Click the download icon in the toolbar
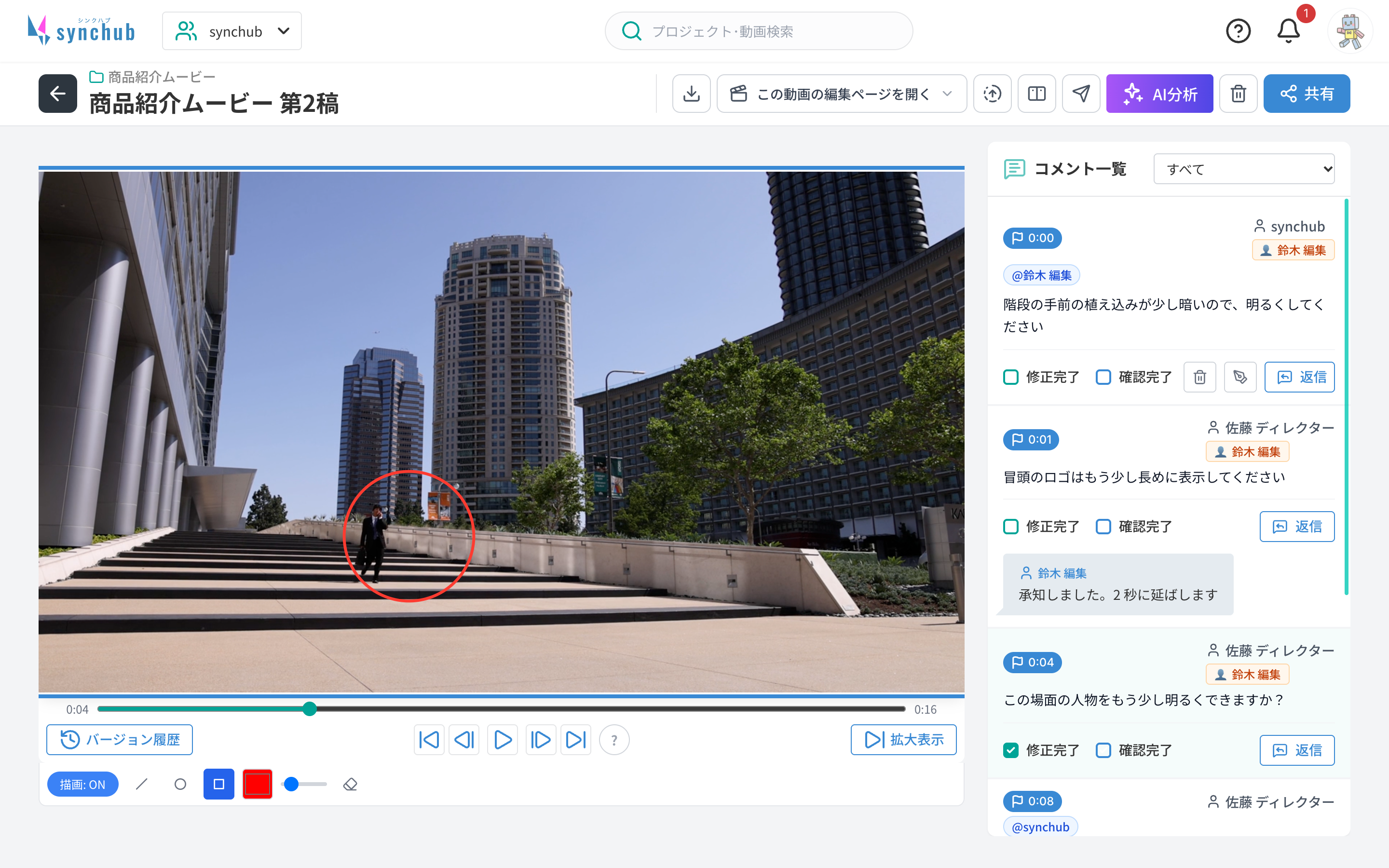This screenshot has width=1389, height=868. [691, 94]
